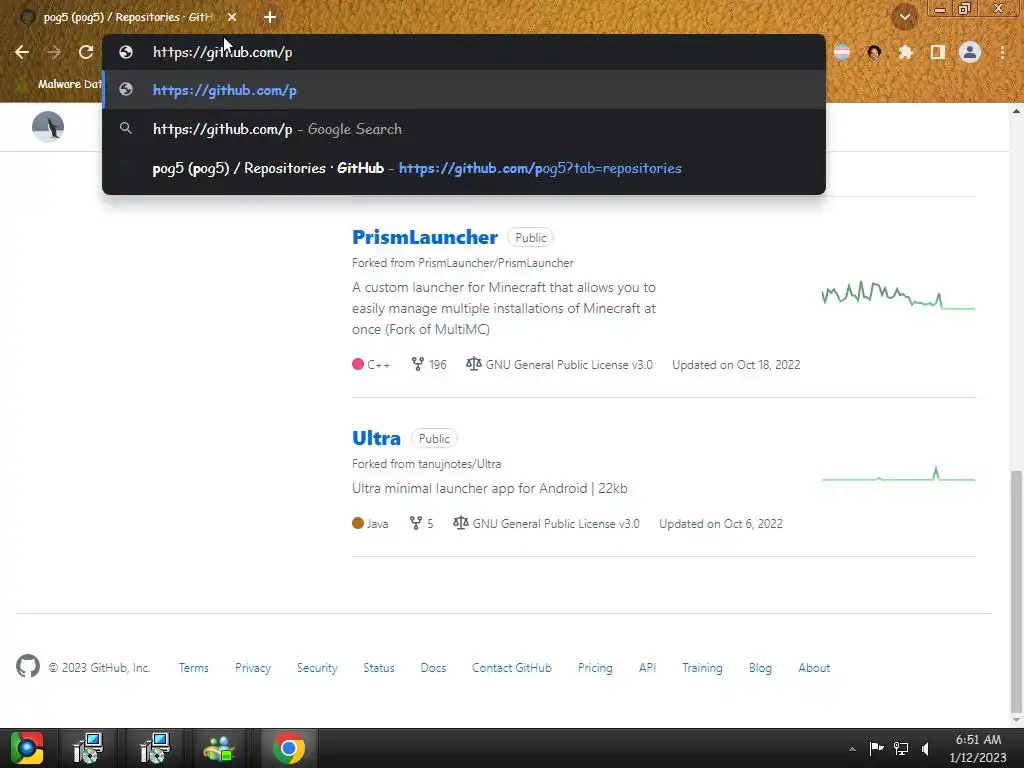Click the Updated on Oct 18, 2022 text

coord(736,364)
